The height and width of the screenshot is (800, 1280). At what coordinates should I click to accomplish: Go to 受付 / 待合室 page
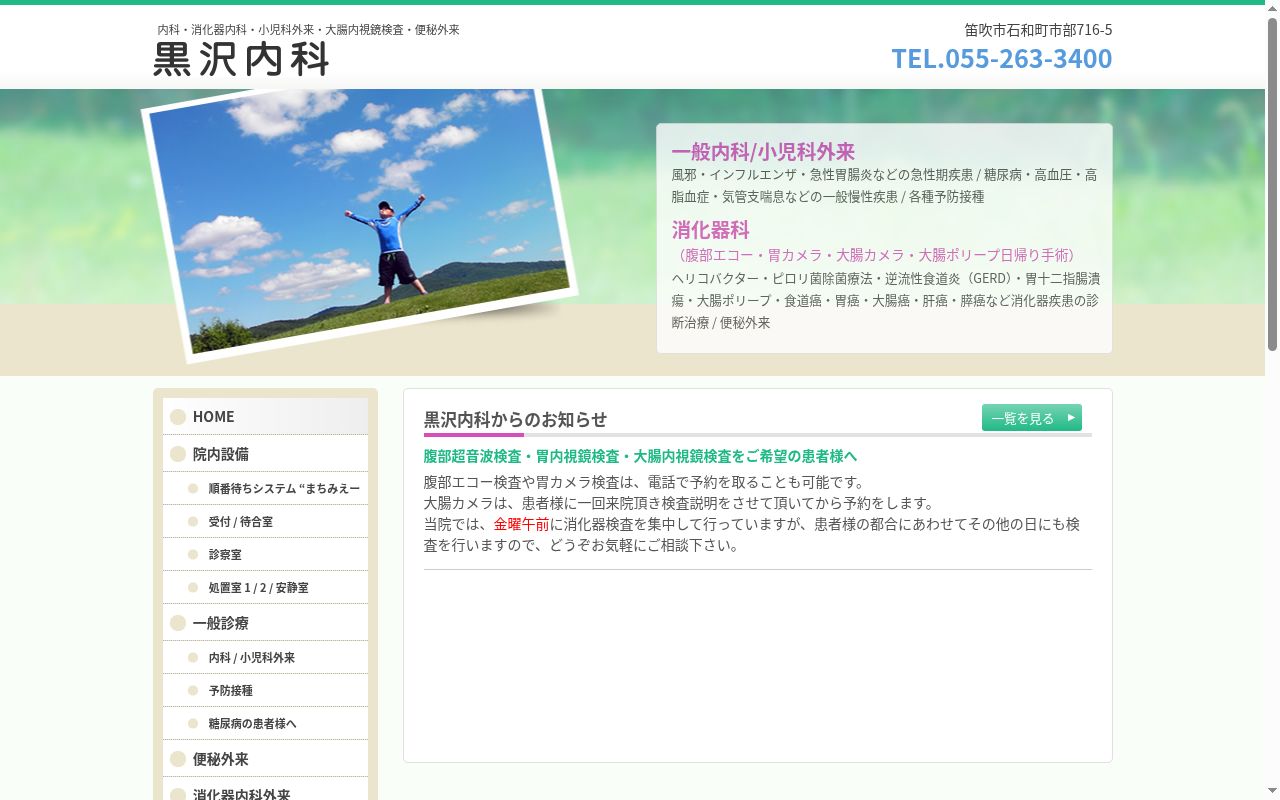click(x=265, y=521)
